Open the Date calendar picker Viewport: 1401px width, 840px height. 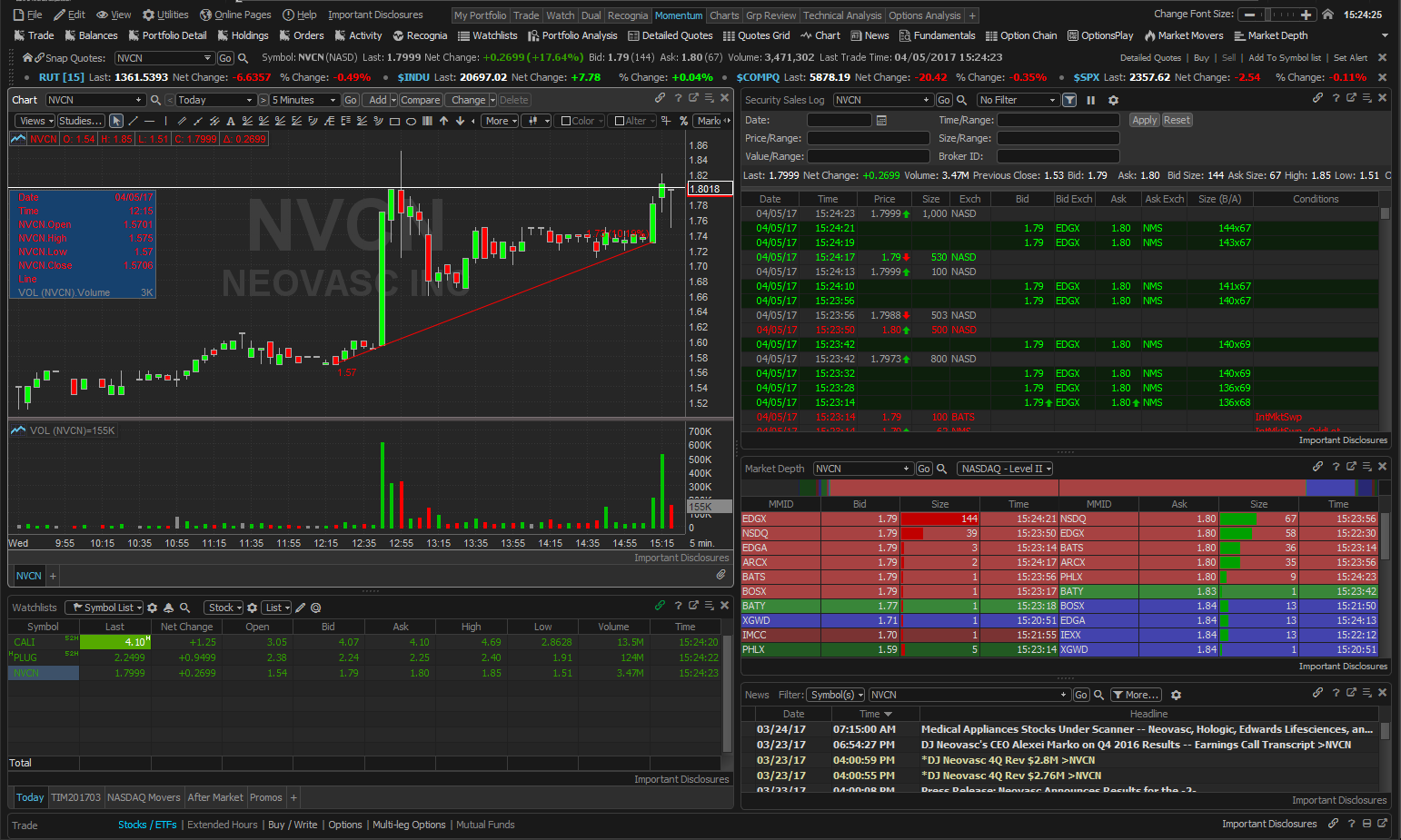tap(881, 120)
